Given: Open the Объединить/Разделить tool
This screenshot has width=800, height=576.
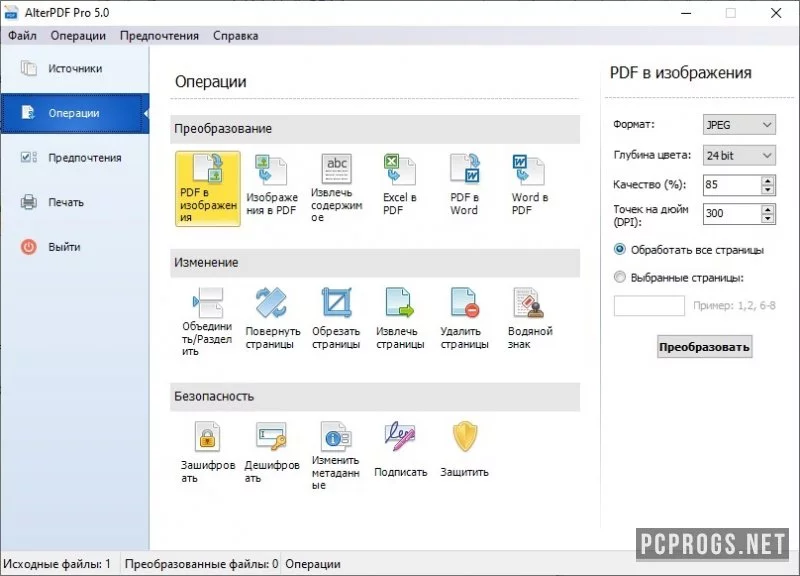Looking at the screenshot, I should [x=207, y=321].
